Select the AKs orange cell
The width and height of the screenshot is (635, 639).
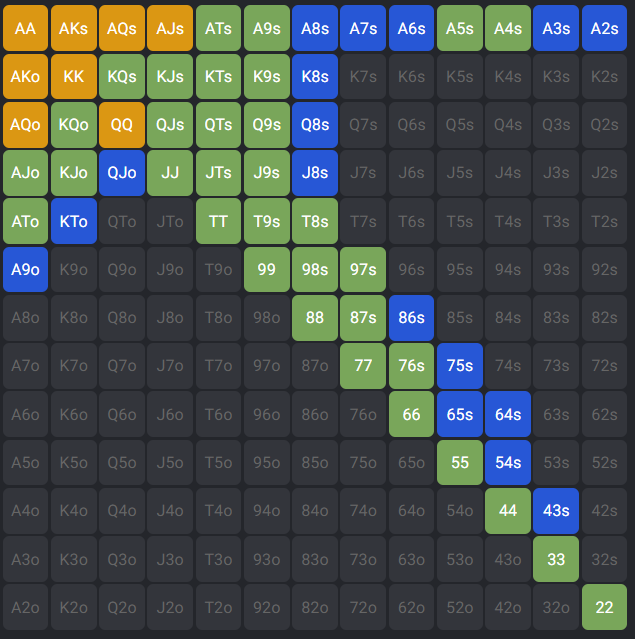click(74, 28)
